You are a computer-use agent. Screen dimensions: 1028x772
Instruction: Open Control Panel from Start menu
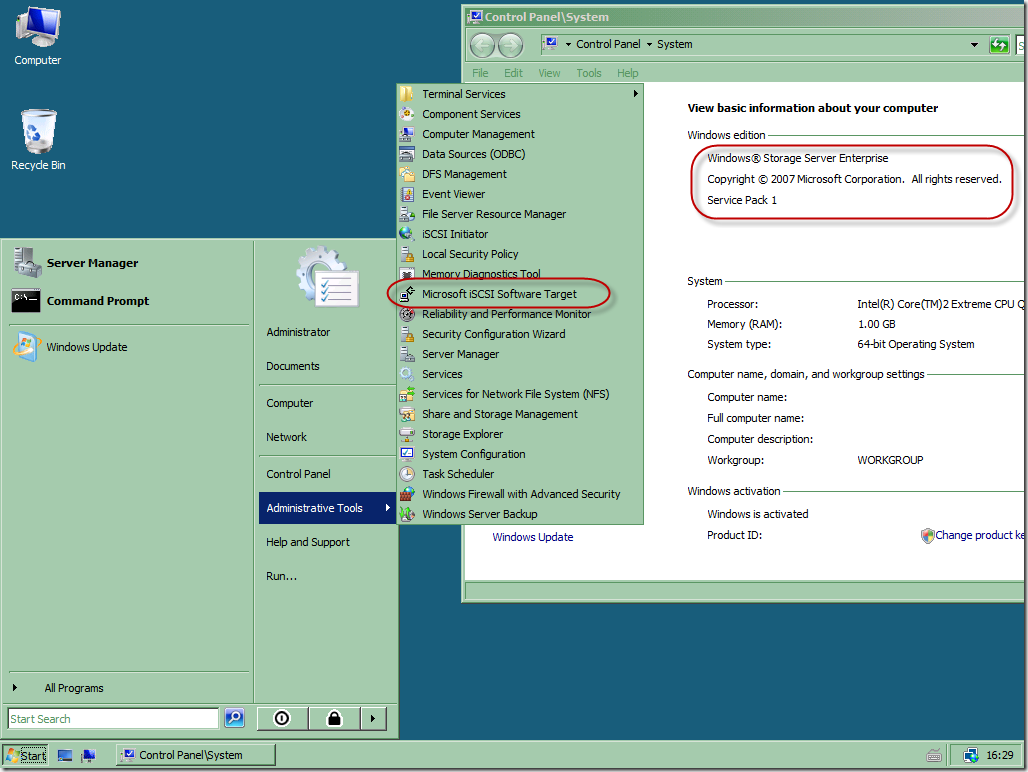point(298,474)
